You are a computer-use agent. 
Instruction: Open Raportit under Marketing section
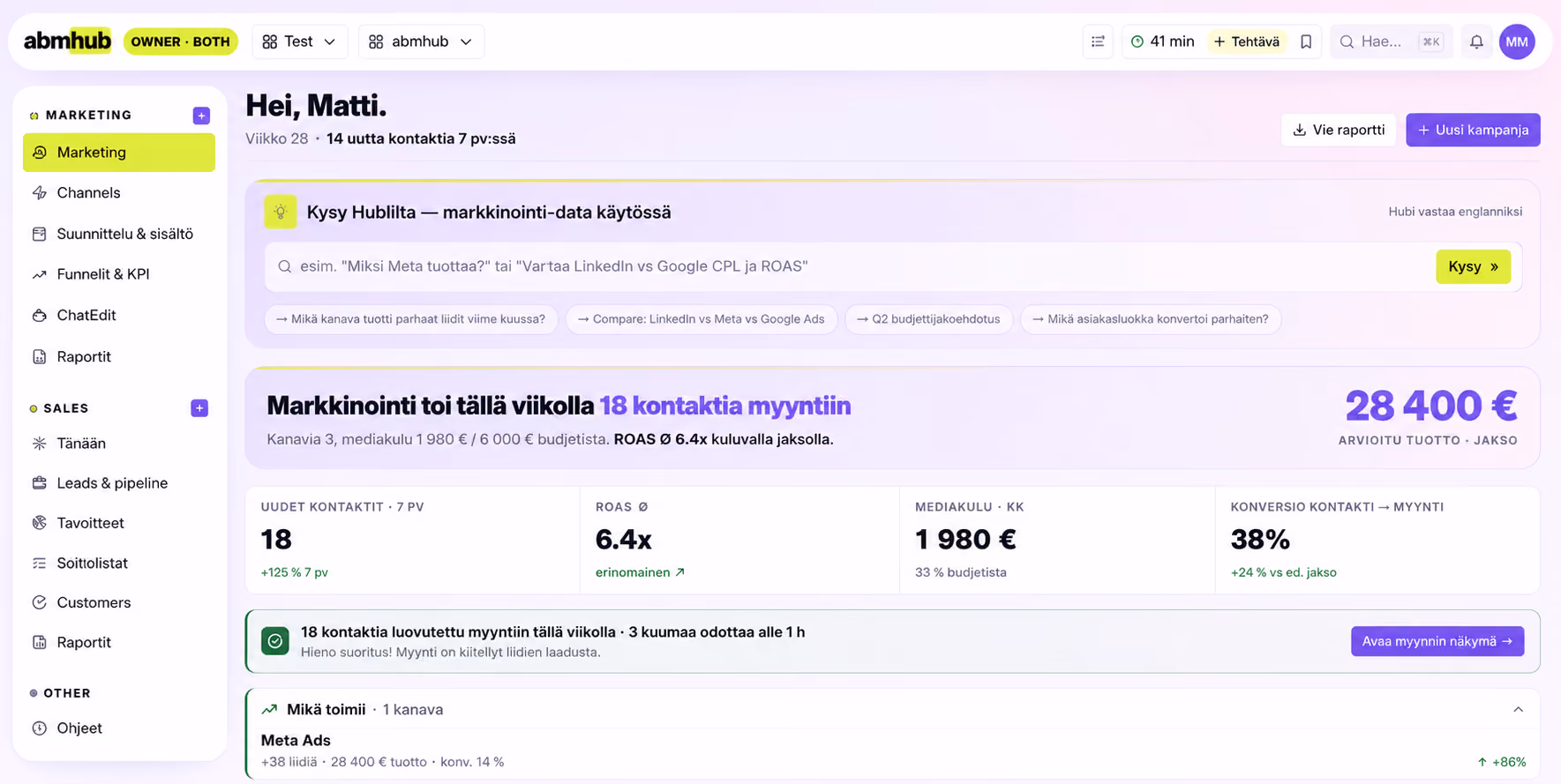click(119, 356)
